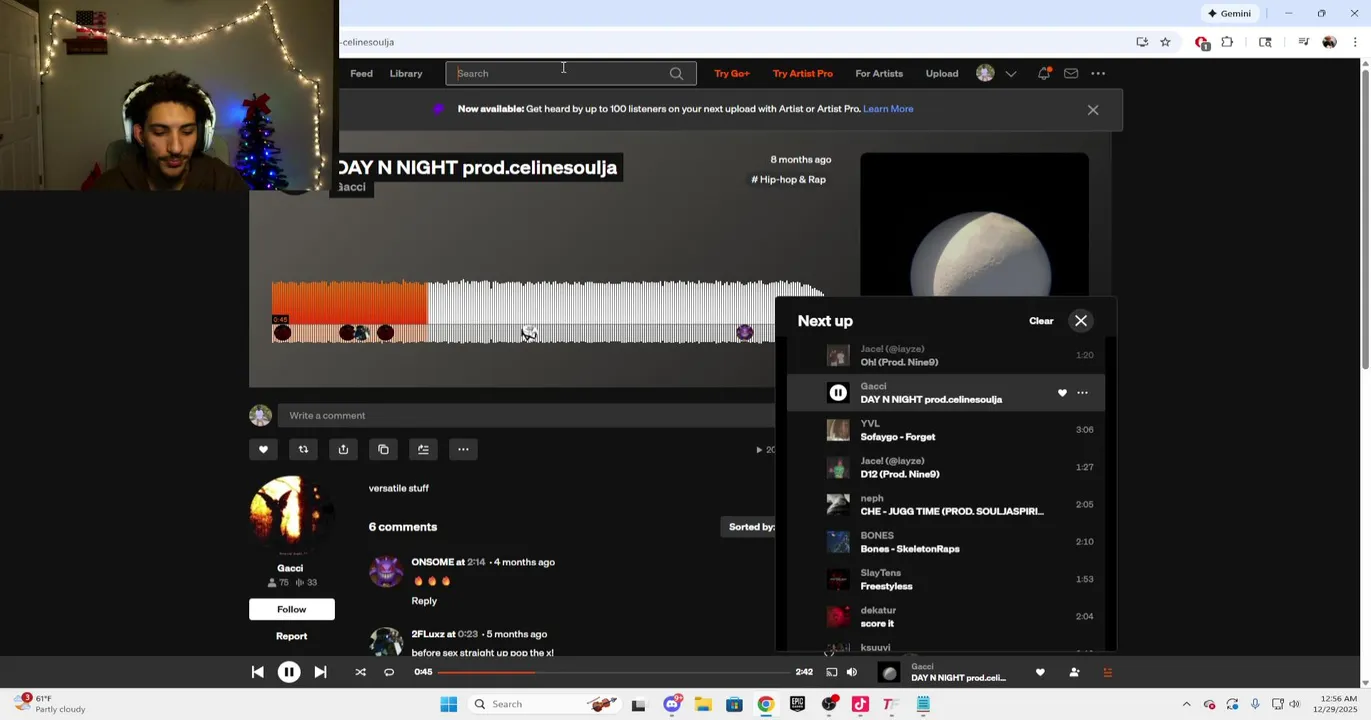Select score it by dekatur in the queue
Image resolution: width=1371 pixels, height=720 pixels.
pos(946,617)
